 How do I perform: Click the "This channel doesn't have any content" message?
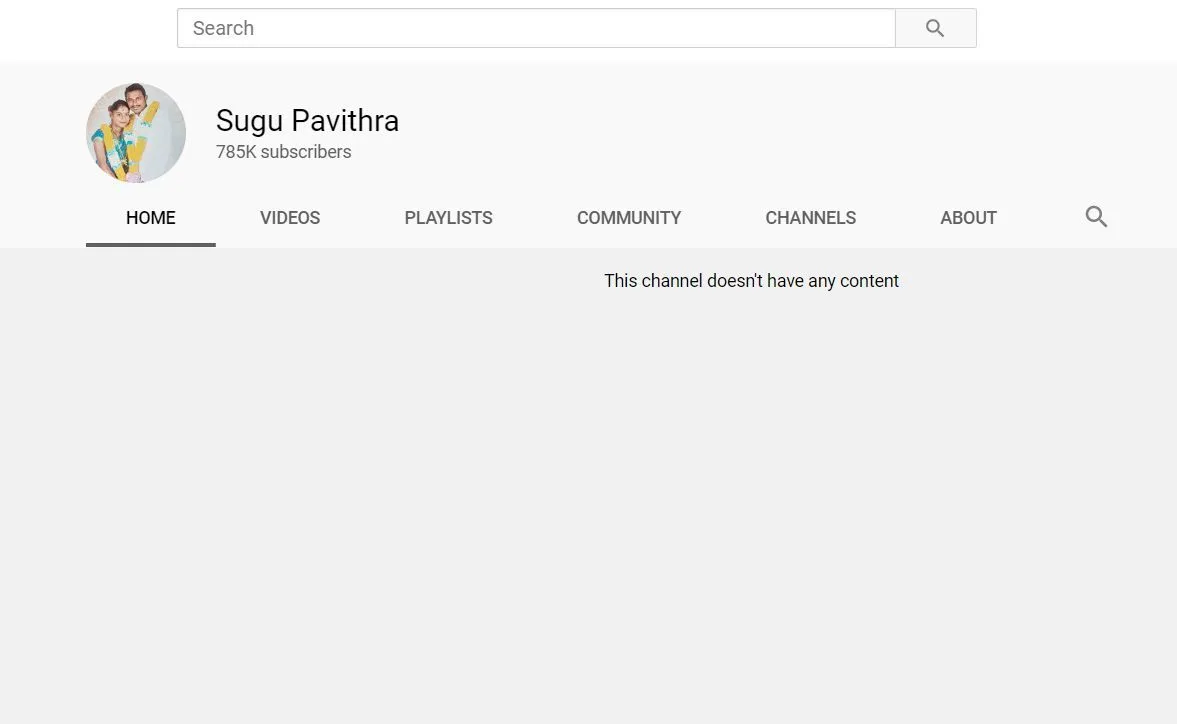(751, 281)
